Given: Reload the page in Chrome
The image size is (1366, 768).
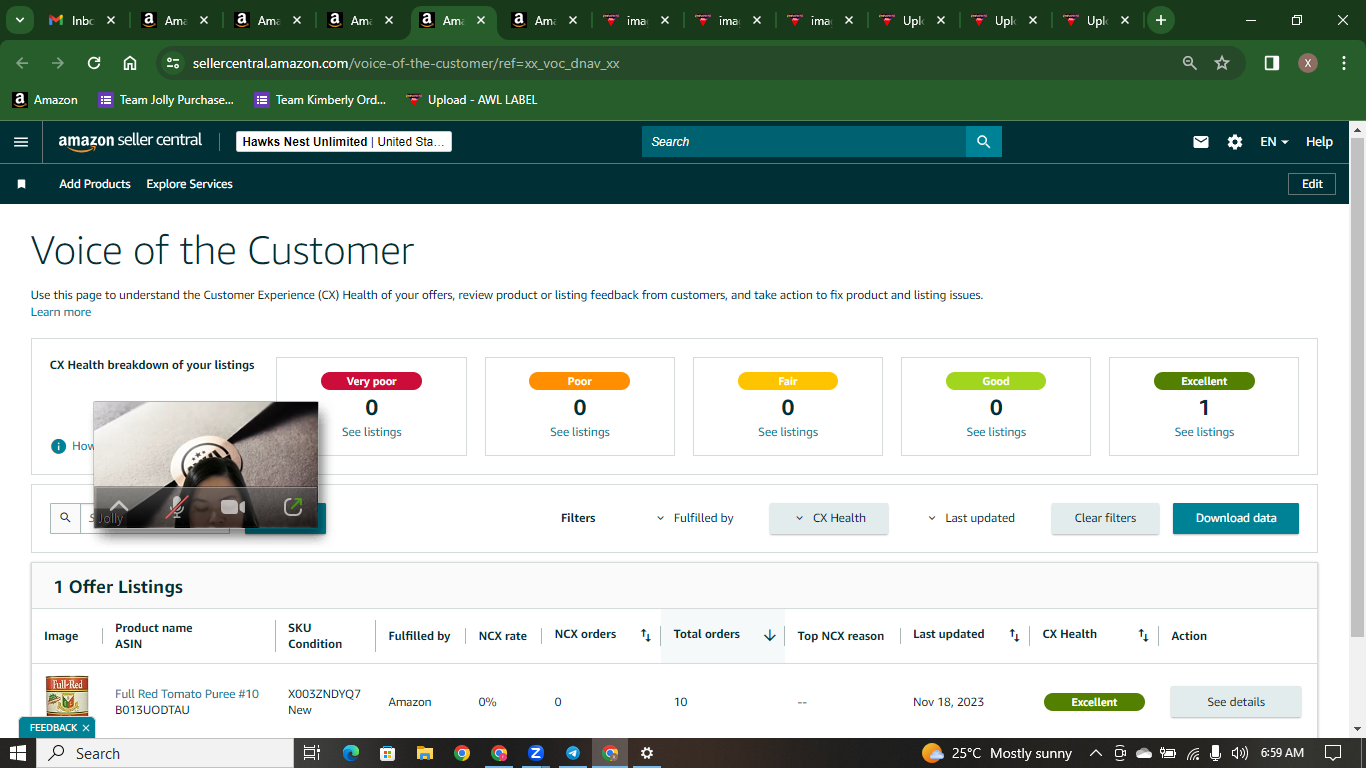Looking at the screenshot, I should tap(94, 63).
